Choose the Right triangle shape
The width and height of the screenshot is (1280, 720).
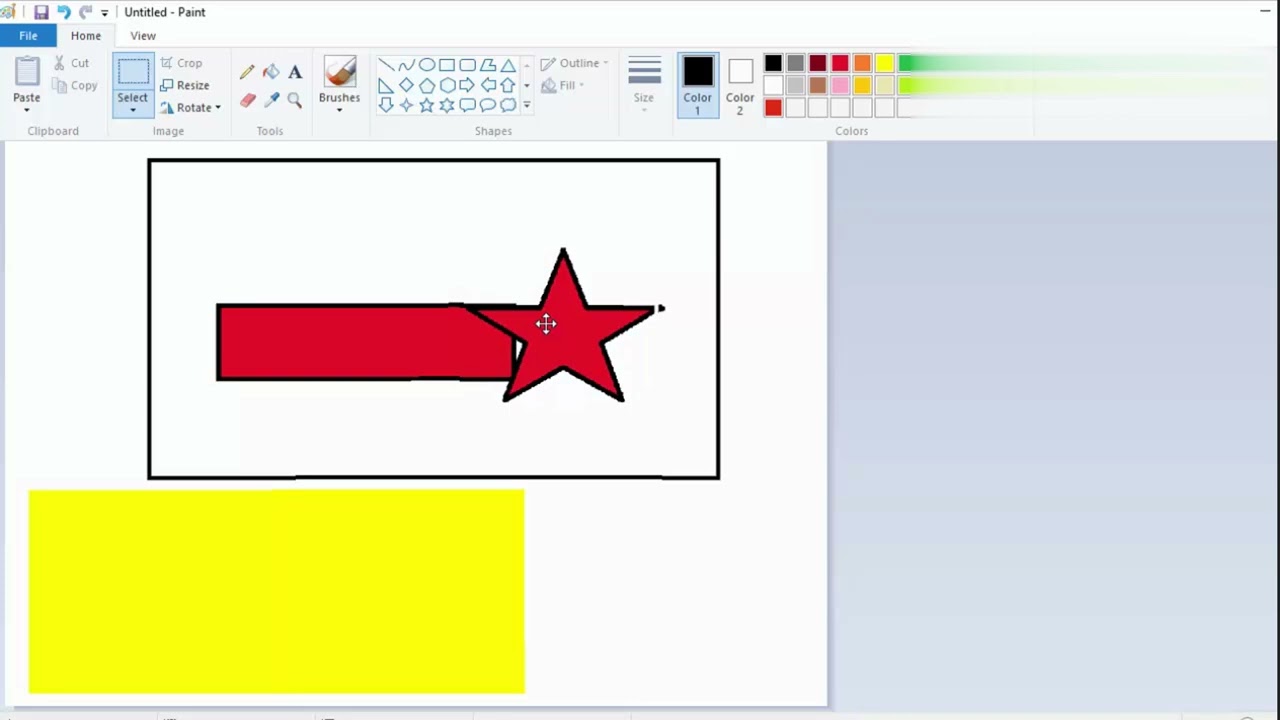[386, 85]
